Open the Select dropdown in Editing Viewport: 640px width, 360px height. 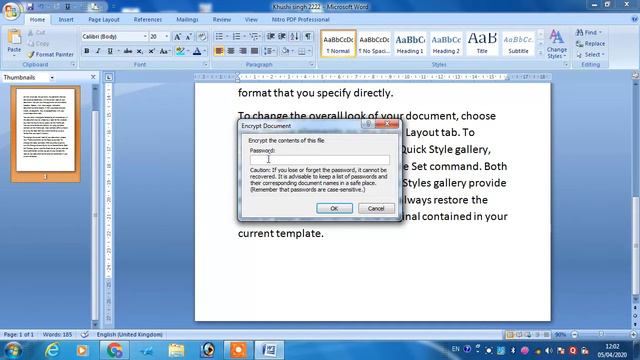591,55
